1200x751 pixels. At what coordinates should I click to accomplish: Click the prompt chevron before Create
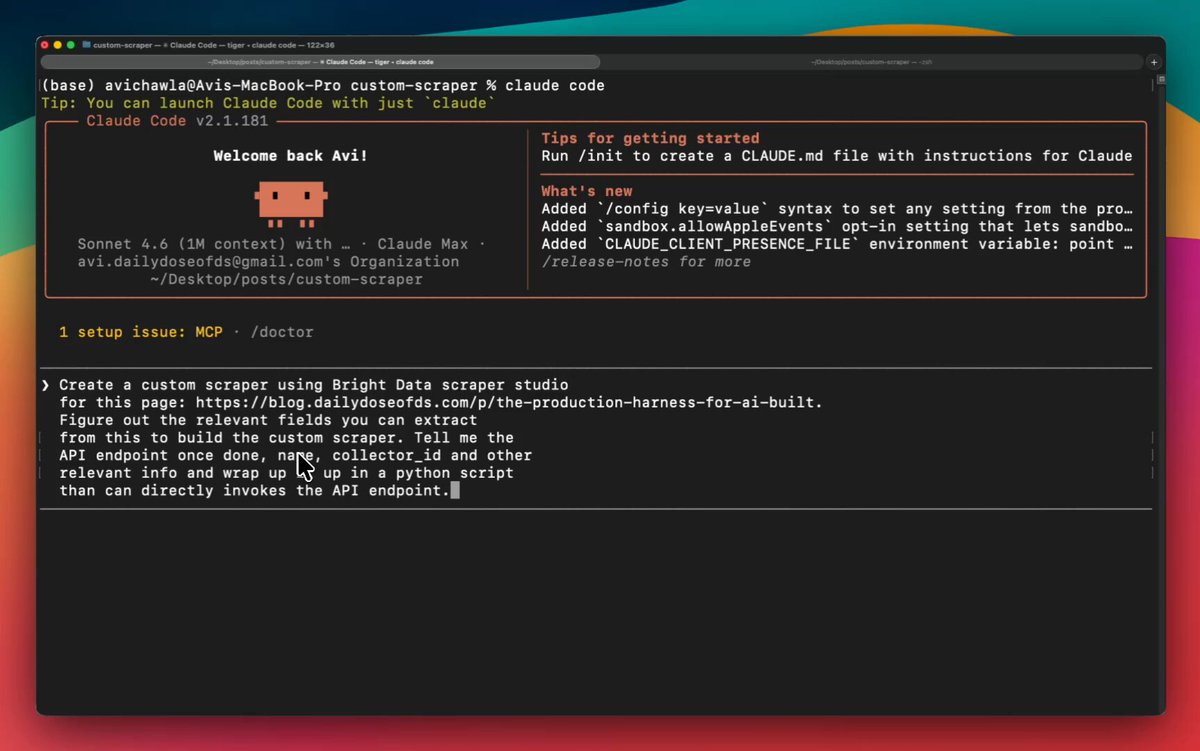click(x=45, y=385)
